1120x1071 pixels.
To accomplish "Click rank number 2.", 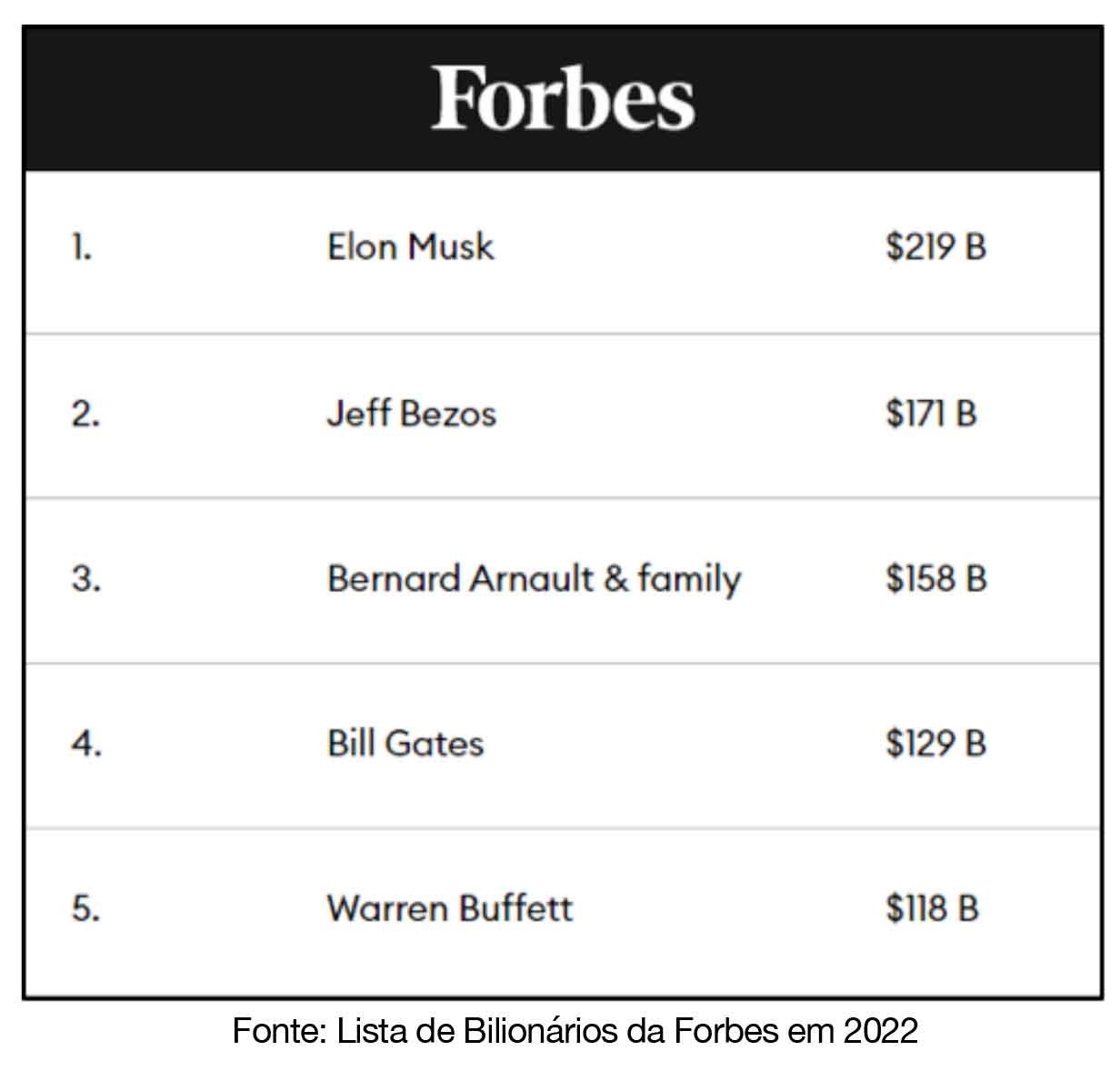I will tap(85, 414).
